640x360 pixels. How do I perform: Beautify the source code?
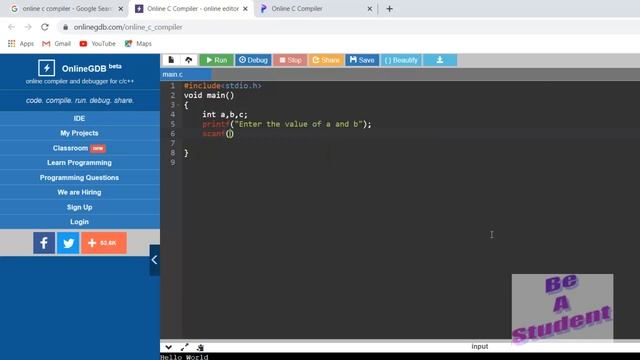(401, 60)
